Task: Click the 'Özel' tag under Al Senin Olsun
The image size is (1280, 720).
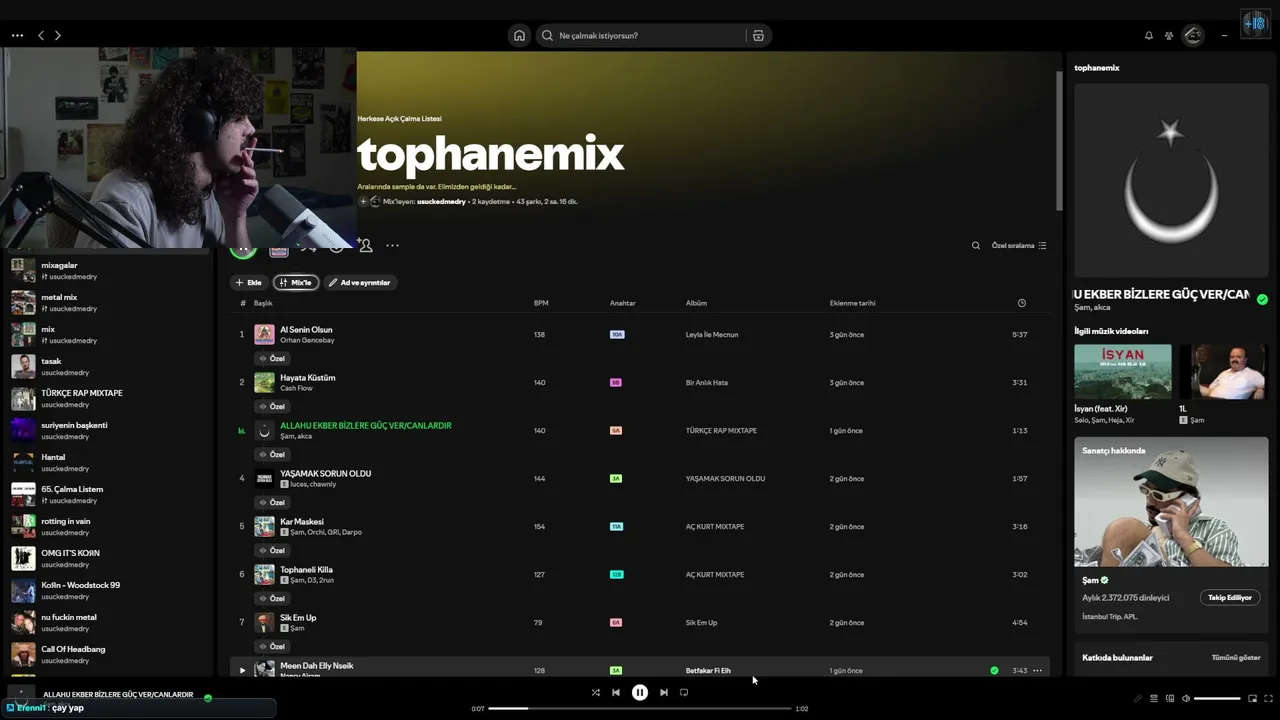Action: tap(272, 358)
